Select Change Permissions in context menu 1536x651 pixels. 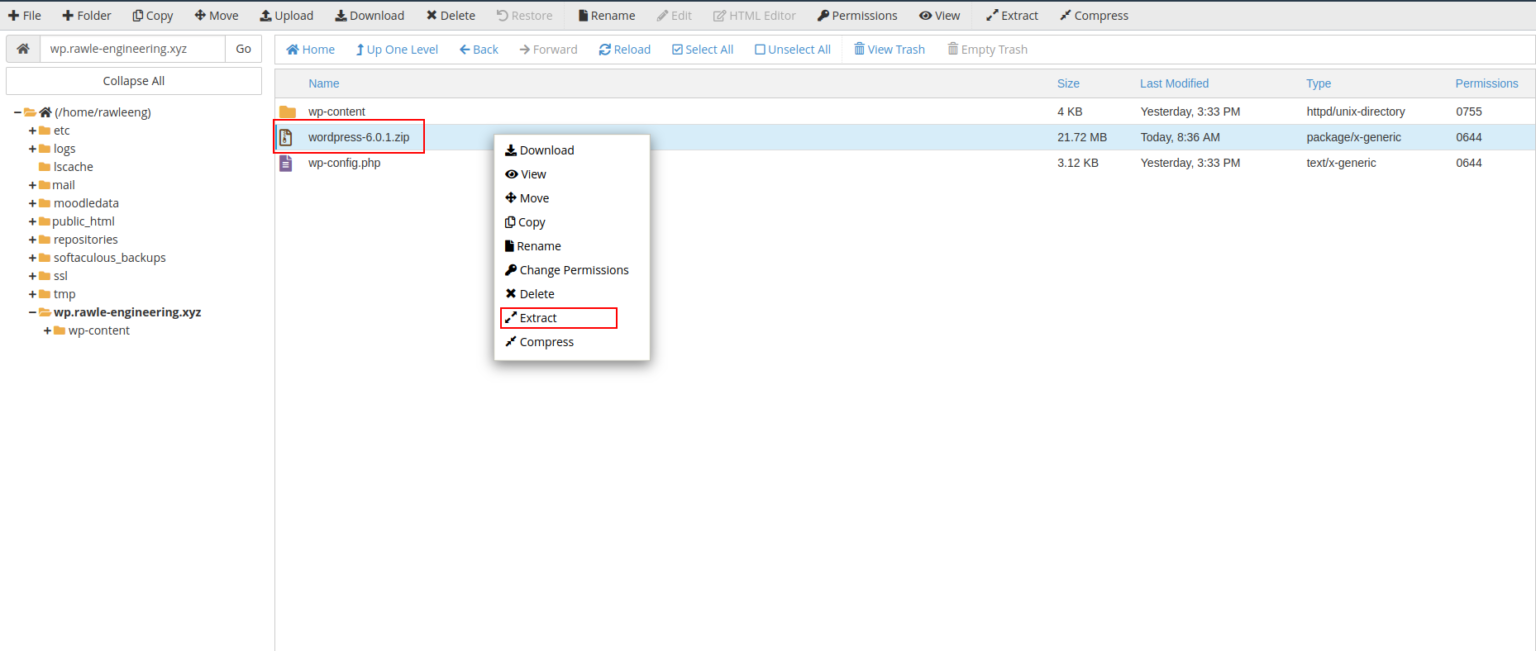pyautogui.click(x=573, y=270)
